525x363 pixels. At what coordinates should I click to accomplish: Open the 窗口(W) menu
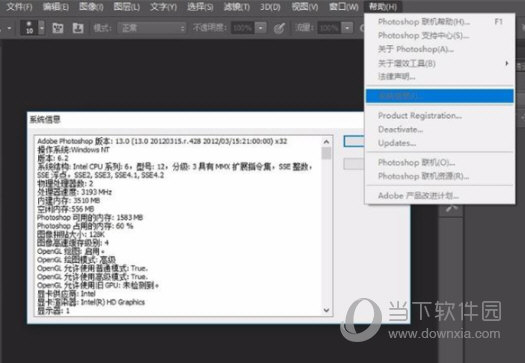pyautogui.click(x=344, y=6)
